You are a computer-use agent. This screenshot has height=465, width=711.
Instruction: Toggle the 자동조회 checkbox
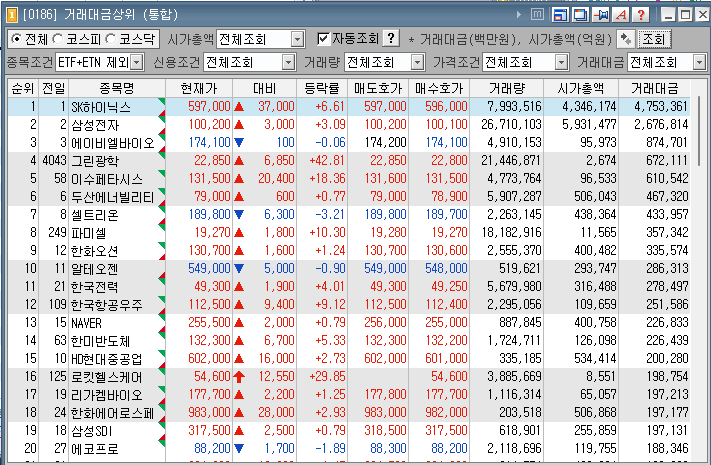(323, 39)
